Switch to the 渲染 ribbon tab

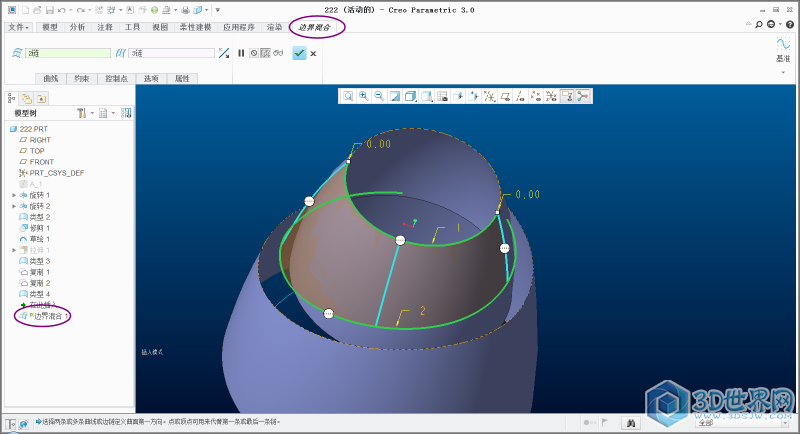(274, 27)
